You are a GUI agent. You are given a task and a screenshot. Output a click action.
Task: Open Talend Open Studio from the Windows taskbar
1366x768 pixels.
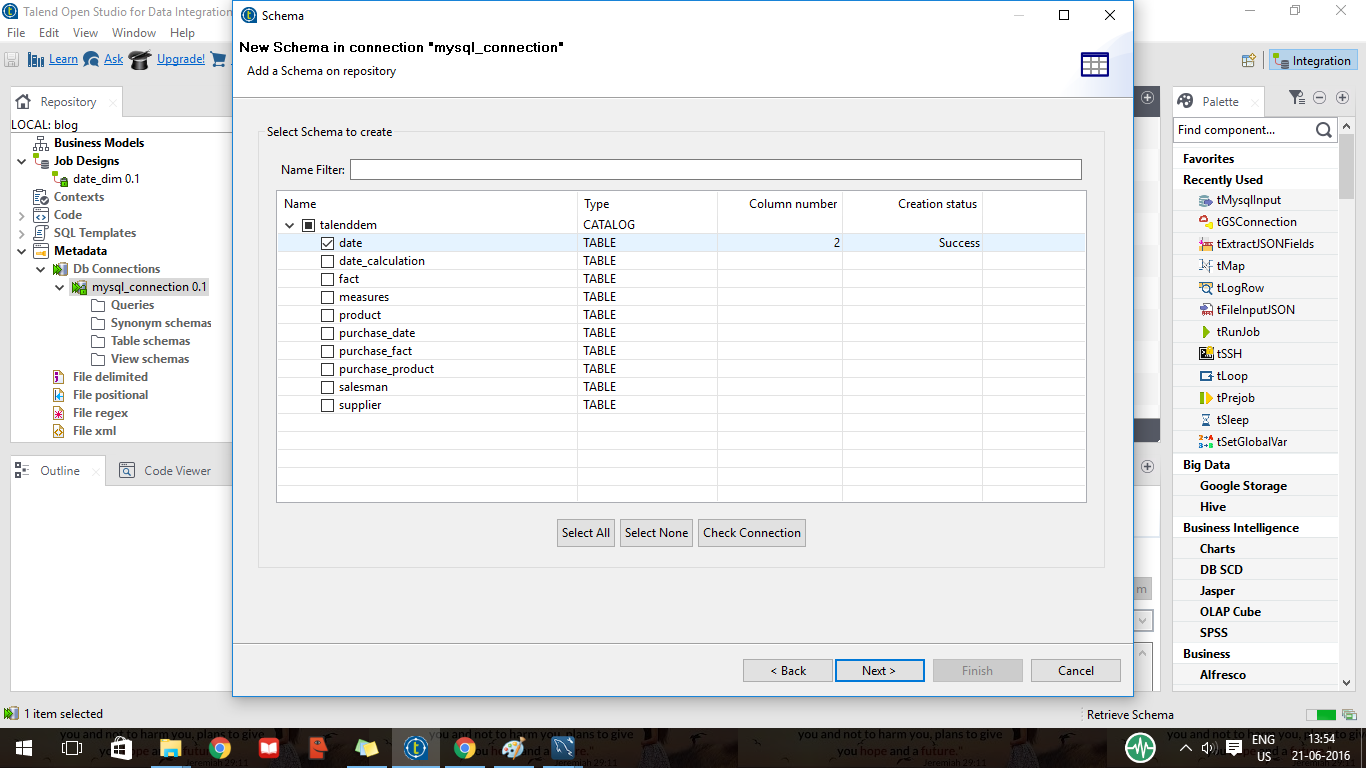click(x=416, y=747)
